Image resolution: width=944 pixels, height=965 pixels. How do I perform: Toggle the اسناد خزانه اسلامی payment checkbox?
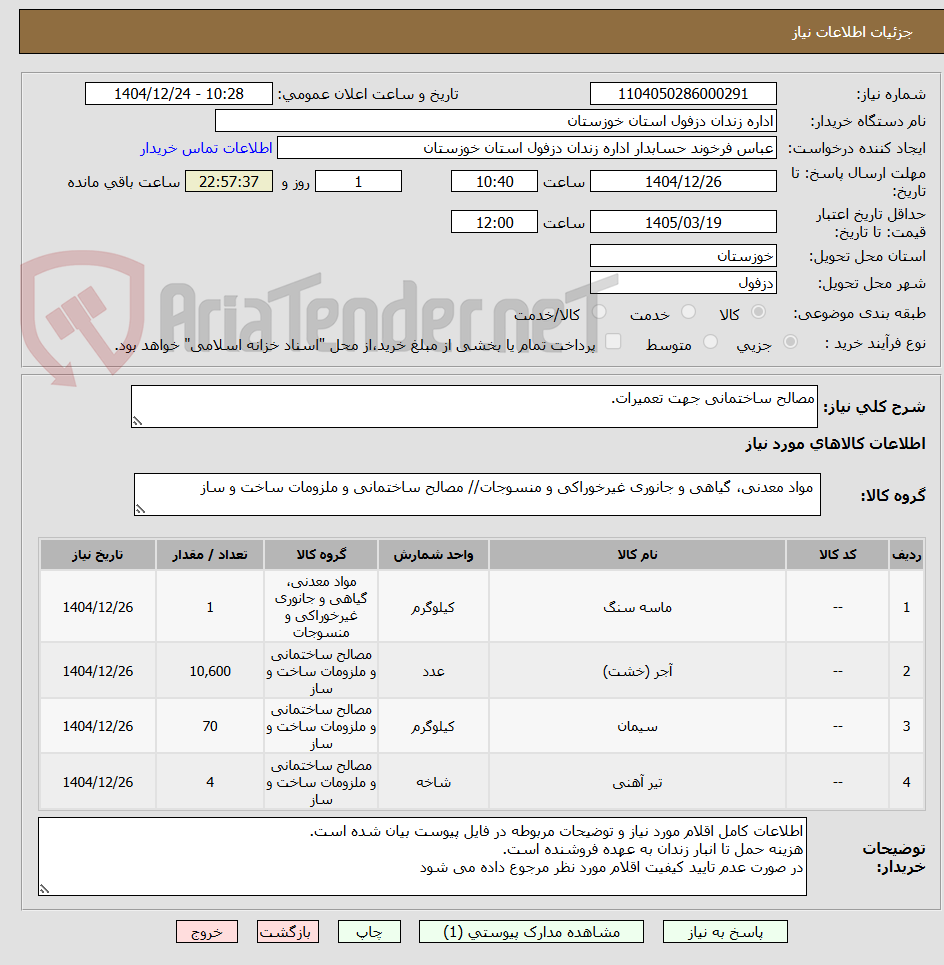pos(613,342)
